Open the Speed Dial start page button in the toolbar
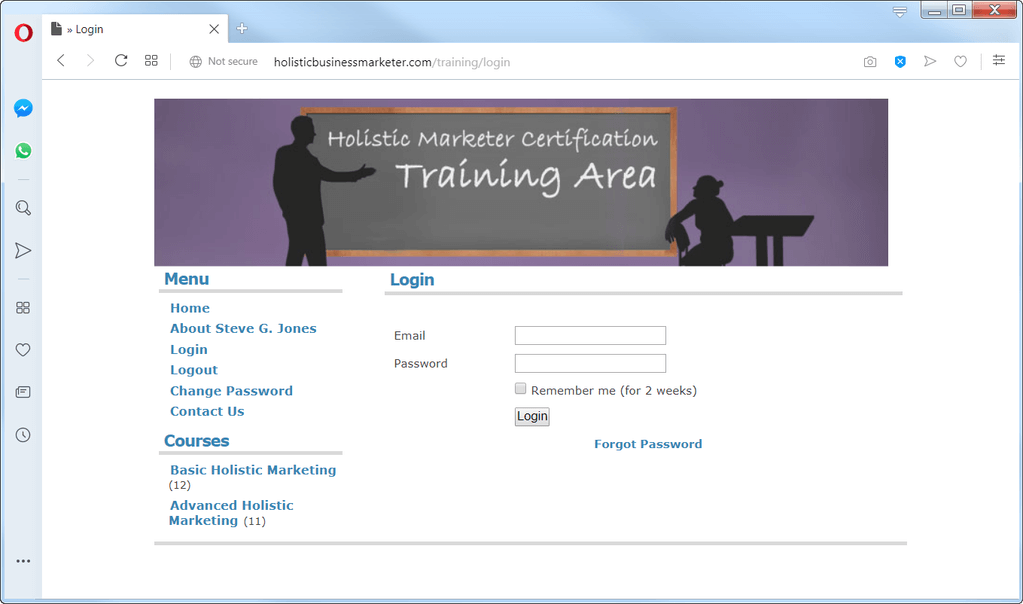The height and width of the screenshot is (604, 1023). click(151, 61)
